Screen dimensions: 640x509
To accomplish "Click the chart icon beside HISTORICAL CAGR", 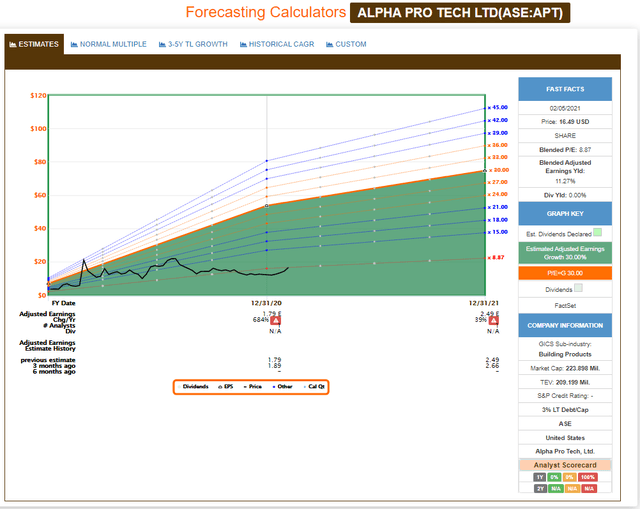I will coord(243,44).
